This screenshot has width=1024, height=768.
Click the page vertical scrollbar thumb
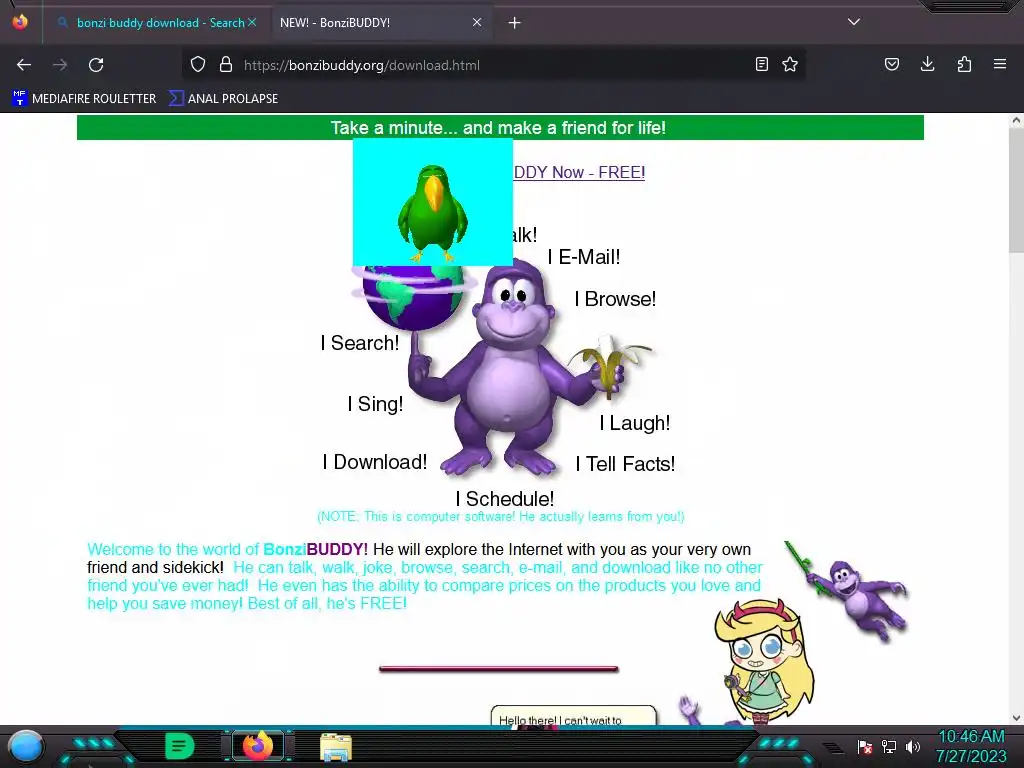[x=1016, y=189]
